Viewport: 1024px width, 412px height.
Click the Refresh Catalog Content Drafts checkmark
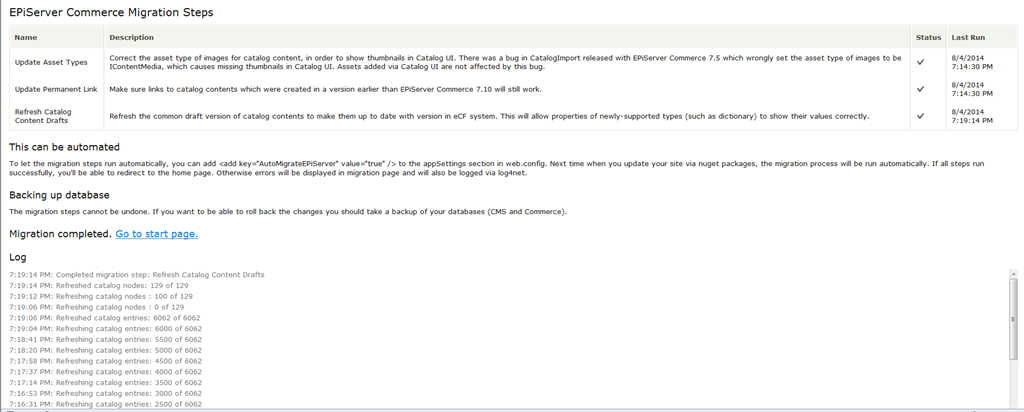(919, 116)
